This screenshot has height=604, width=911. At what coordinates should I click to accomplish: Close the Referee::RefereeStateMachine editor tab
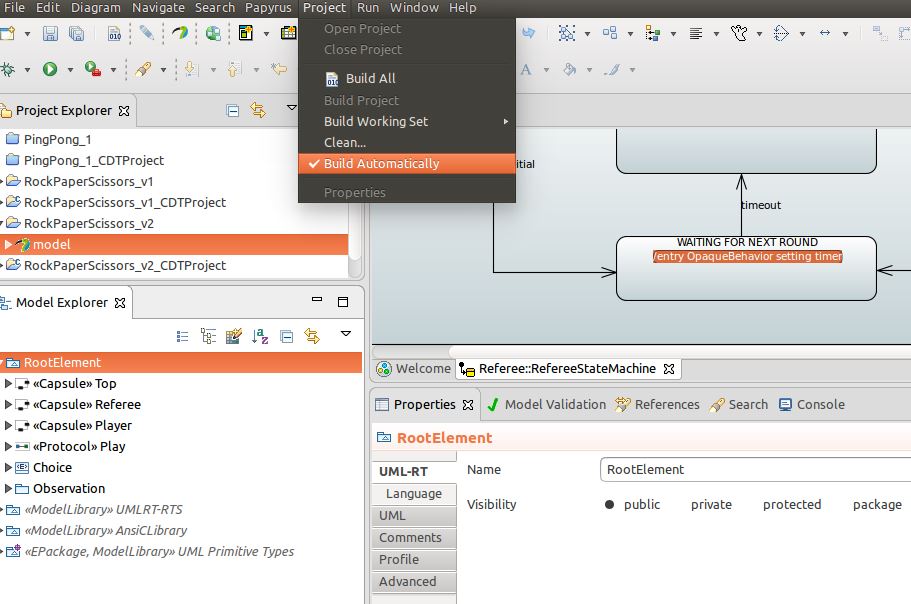pos(669,369)
